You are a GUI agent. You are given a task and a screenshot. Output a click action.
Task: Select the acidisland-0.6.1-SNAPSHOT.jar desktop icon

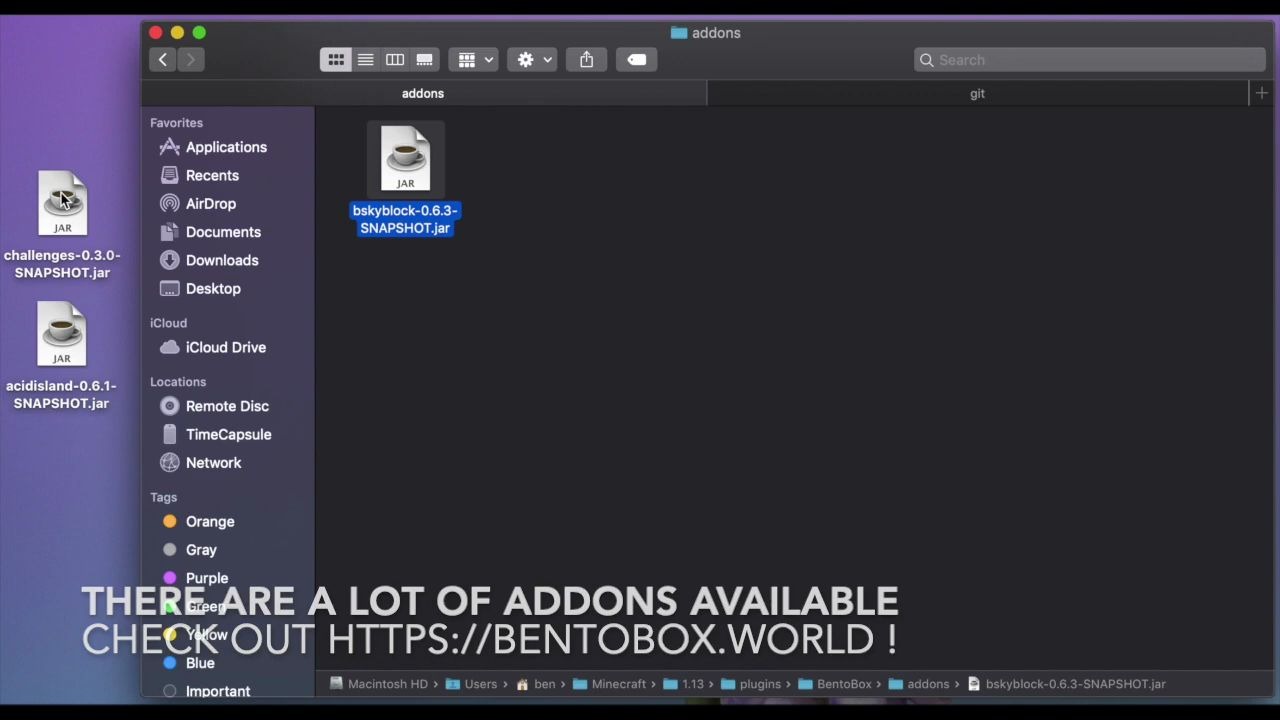(62, 334)
